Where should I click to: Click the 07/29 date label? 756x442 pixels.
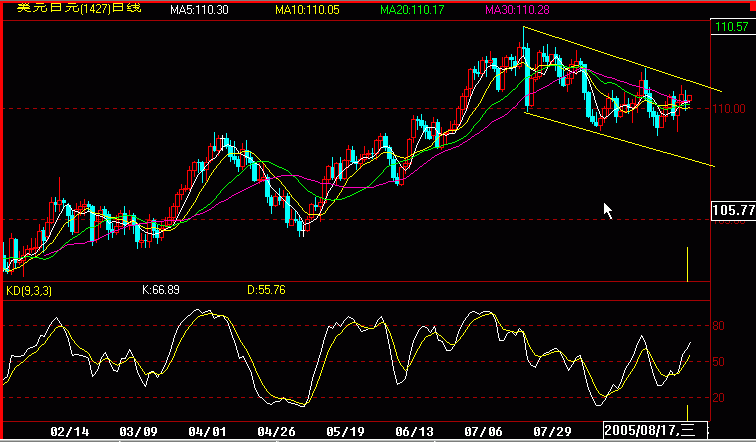552,431
